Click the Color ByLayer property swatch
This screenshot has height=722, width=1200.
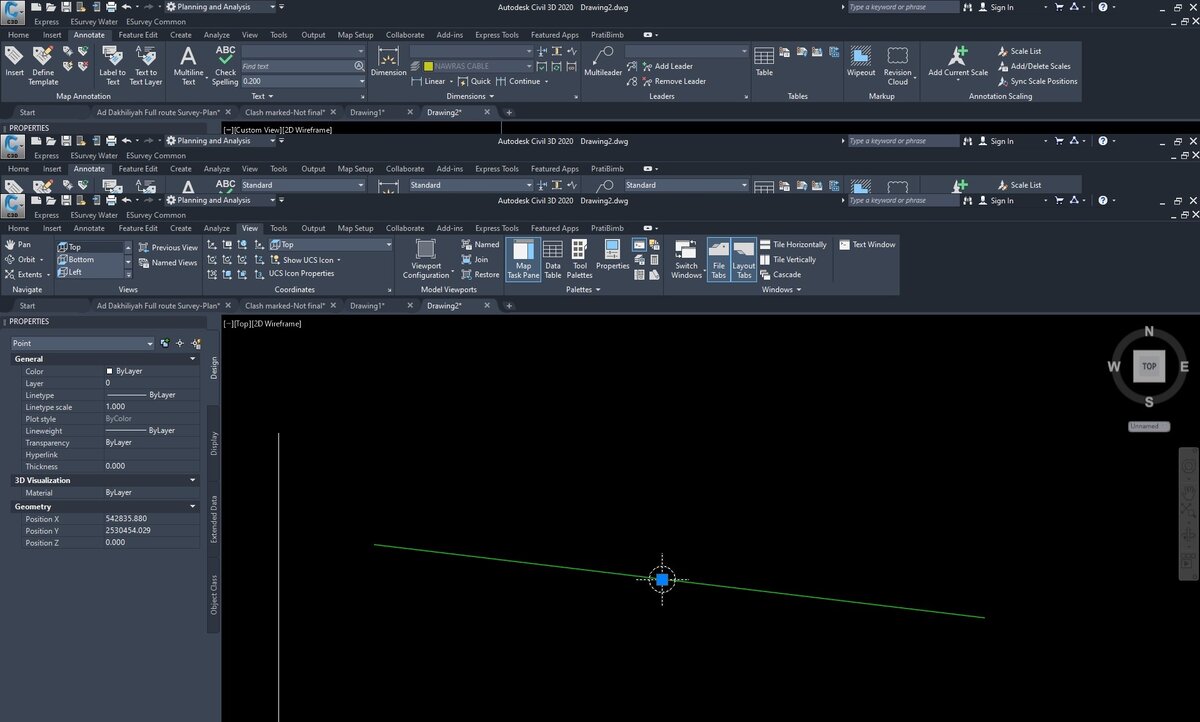pos(110,371)
